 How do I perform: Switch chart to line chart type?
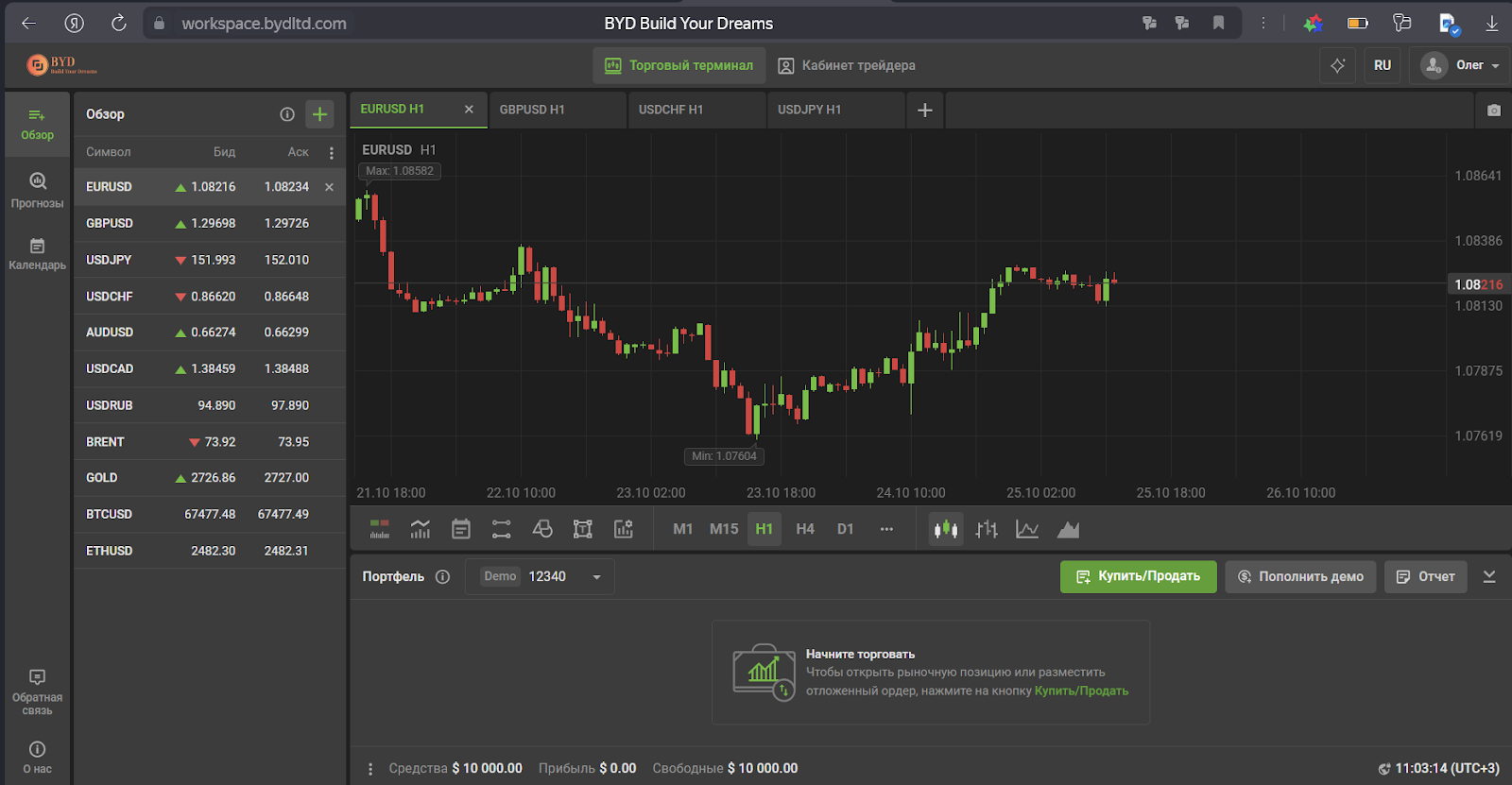tap(1027, 529)
